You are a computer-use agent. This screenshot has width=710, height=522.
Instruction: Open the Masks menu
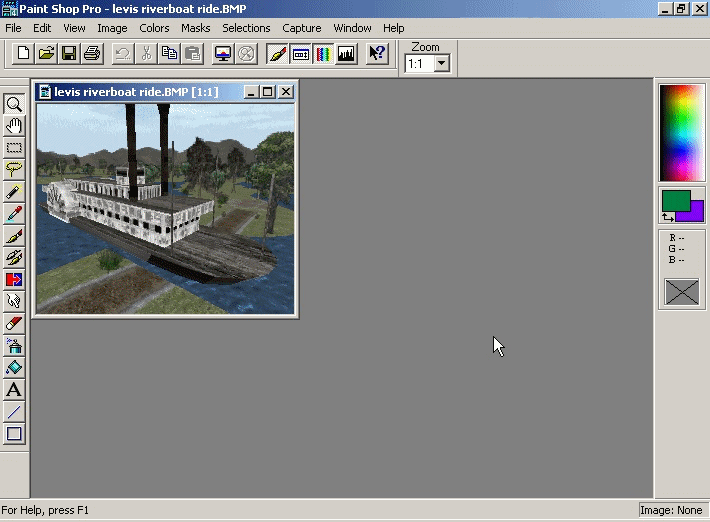(196, 28)
